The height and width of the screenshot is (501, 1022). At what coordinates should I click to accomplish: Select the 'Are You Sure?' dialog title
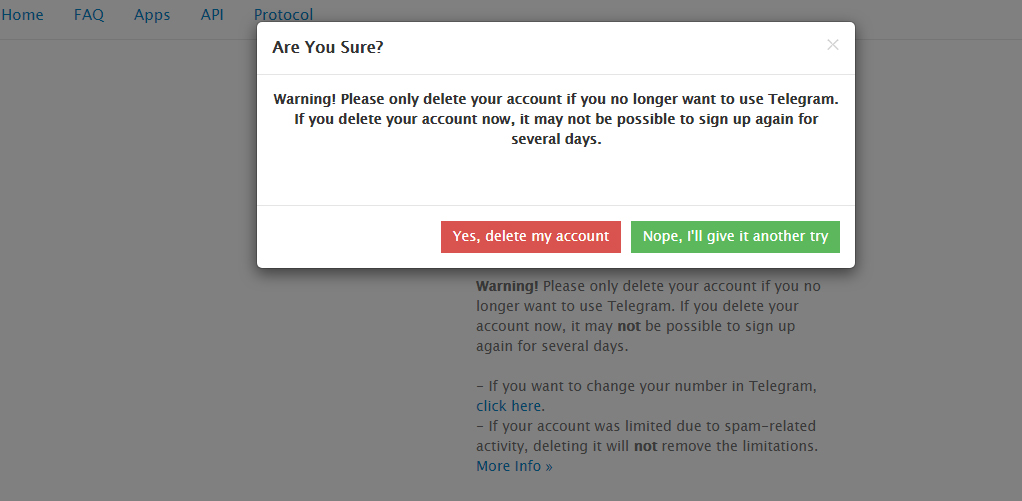327,48
